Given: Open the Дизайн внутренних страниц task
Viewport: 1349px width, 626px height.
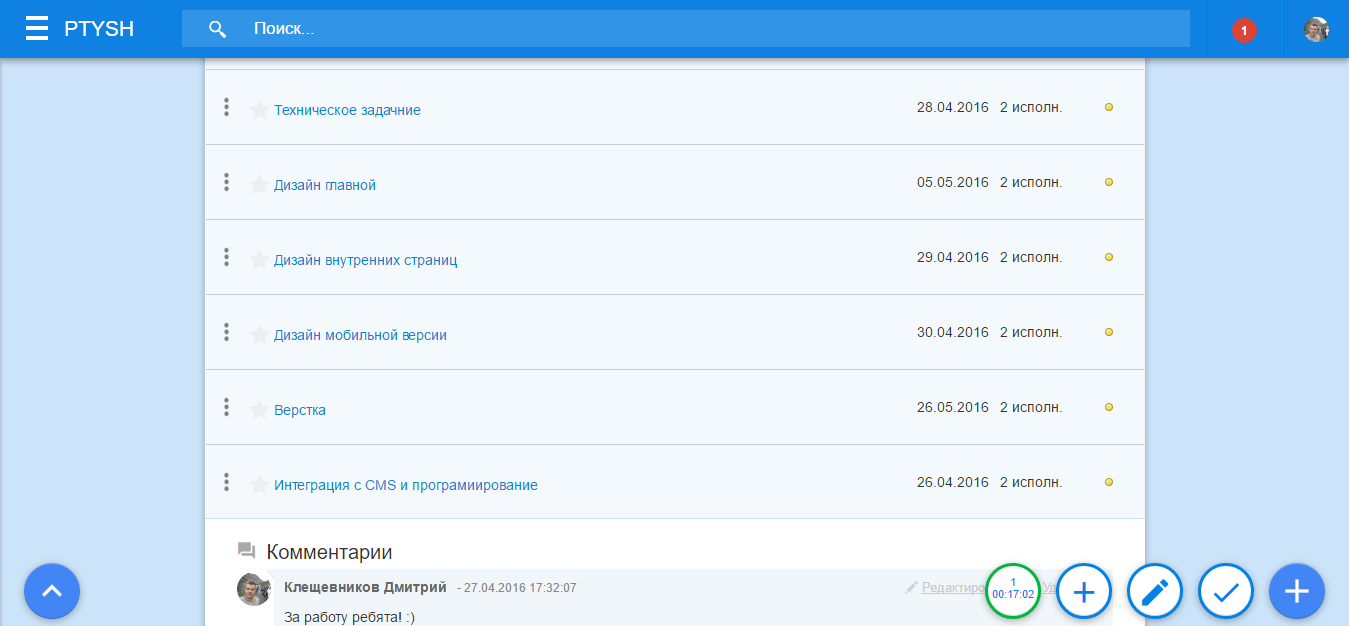Looking at the screenshot, I should coord(366,260).
